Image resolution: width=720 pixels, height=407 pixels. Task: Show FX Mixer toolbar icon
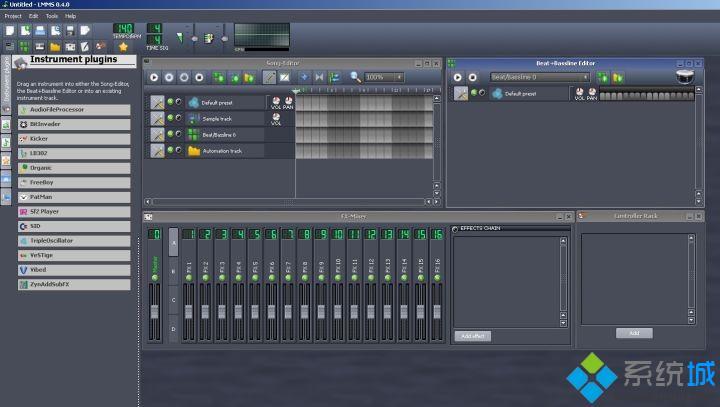point(70,46)
